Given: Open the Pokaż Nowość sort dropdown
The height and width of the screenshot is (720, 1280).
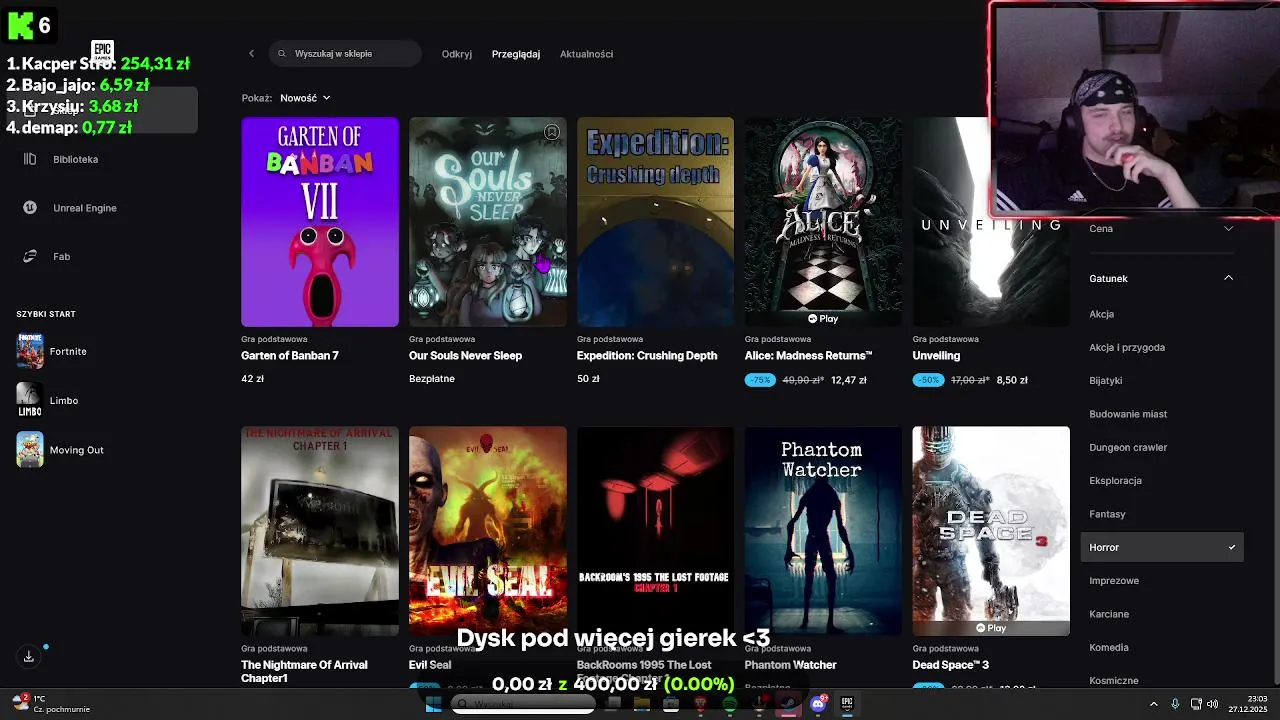Looking at the screenshot, I should point(305,98).
